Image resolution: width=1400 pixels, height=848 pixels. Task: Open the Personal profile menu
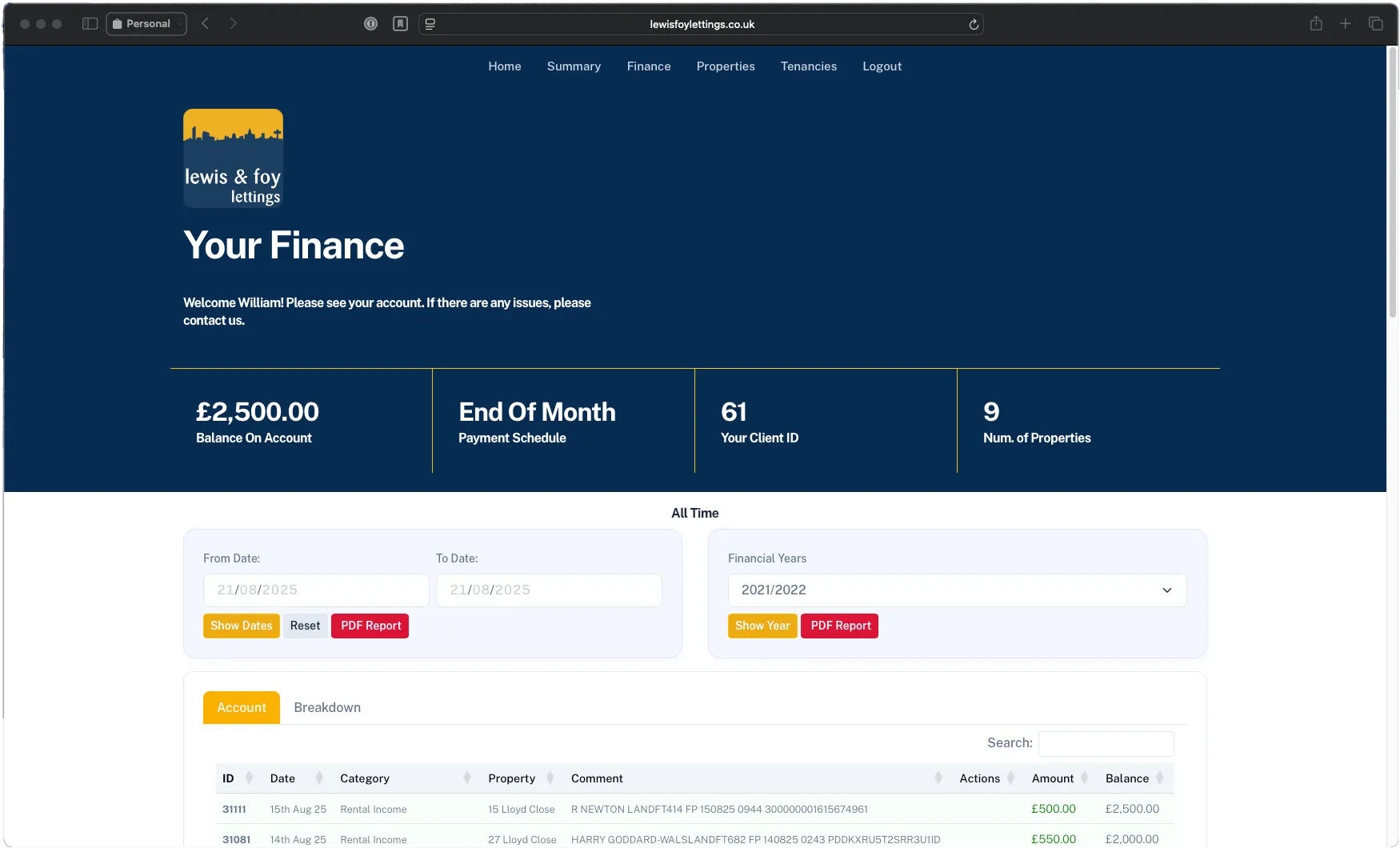pos(146,23)
